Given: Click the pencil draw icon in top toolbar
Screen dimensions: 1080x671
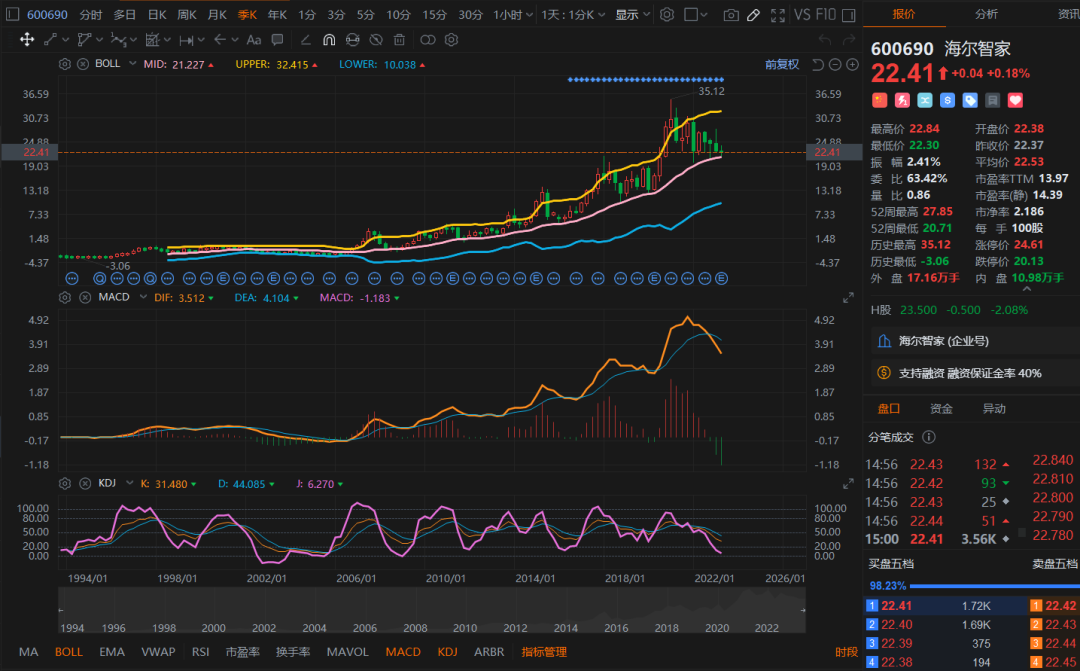Looking at the screenshot, I should tap(753, 15).
